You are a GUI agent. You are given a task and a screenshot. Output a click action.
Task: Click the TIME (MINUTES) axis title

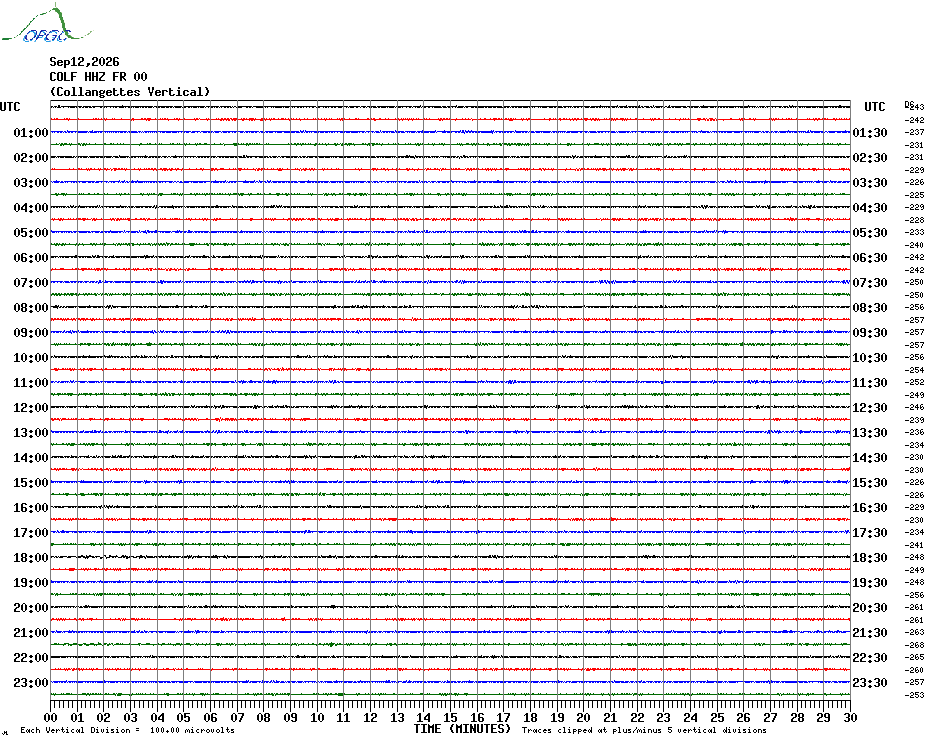click(x=462, y=729)
